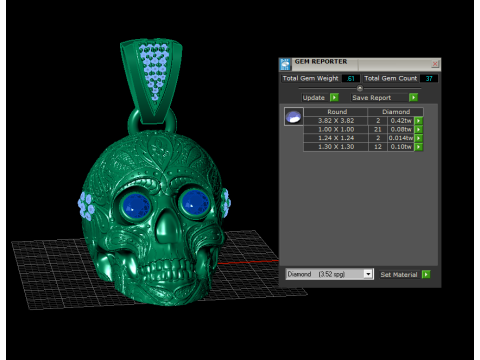The image size is (480, 360).
Task: Select the skull's left blue eye gem
Action: coord(135,205)
